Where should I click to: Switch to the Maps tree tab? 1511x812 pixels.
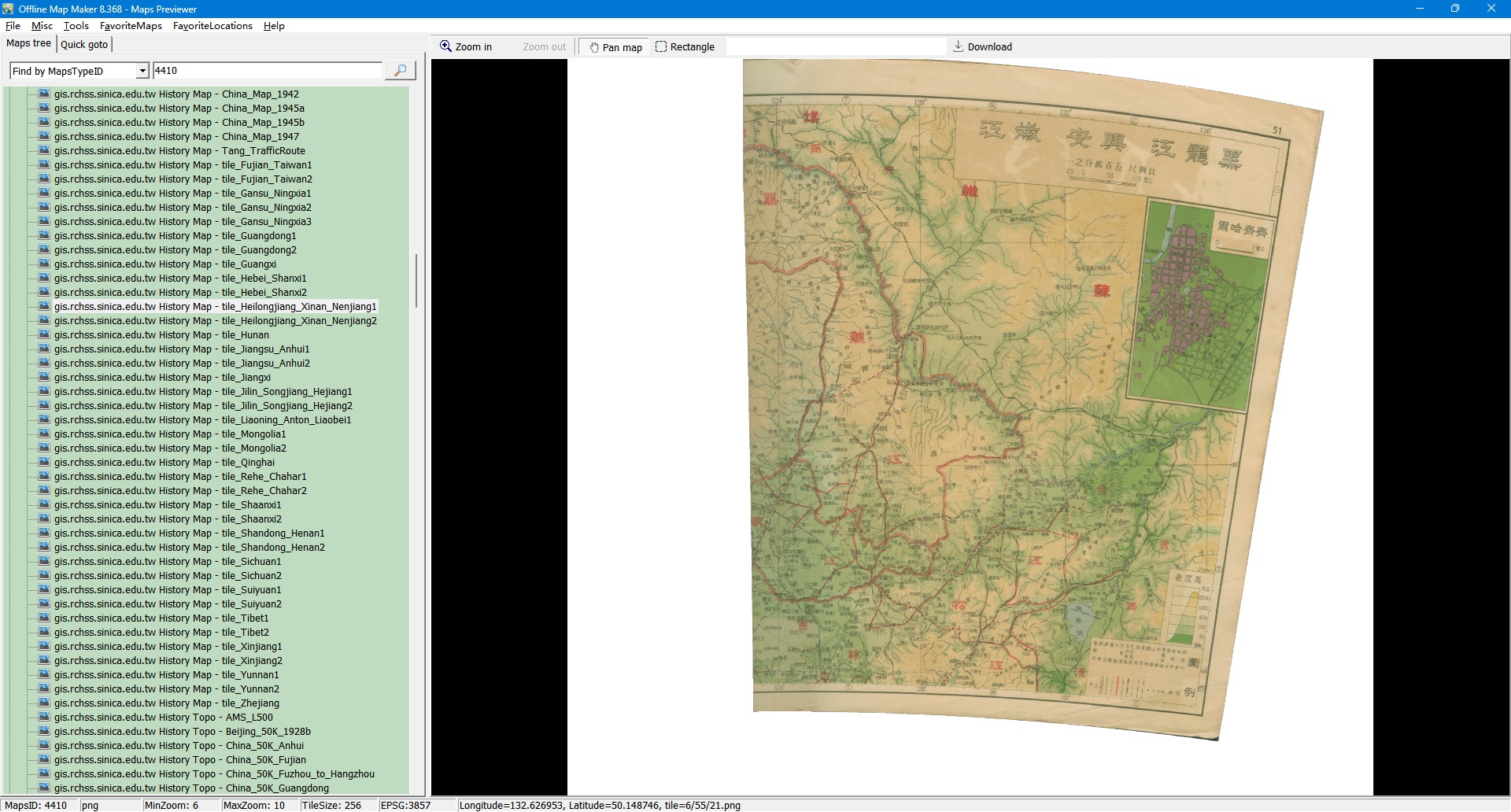click(x=28, y=43)
